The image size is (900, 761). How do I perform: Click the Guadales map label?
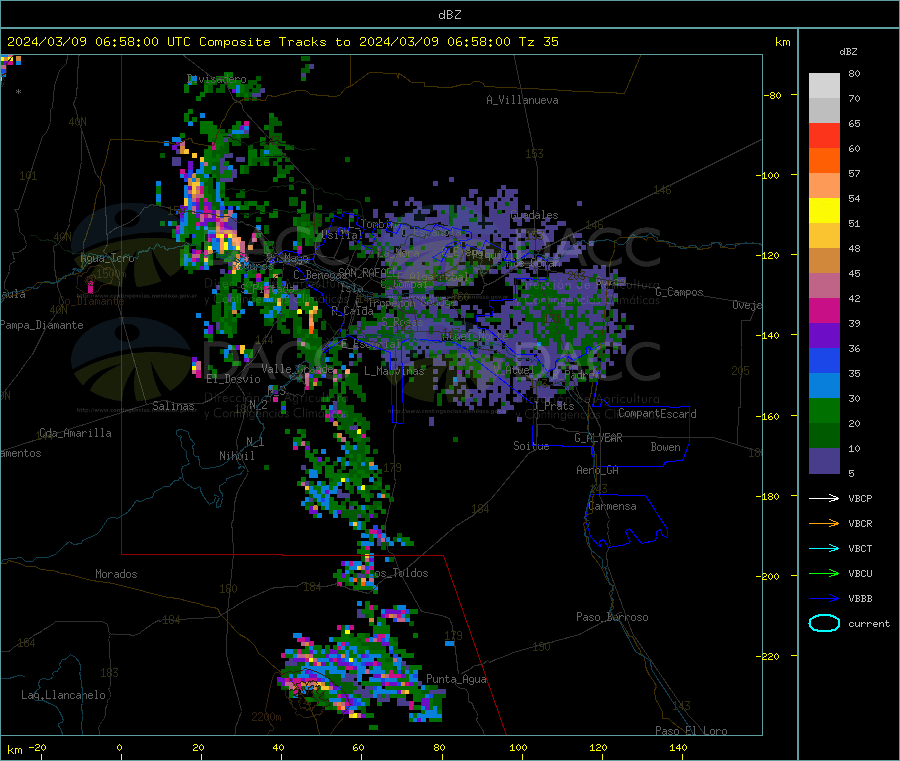(x=534, y=215)
